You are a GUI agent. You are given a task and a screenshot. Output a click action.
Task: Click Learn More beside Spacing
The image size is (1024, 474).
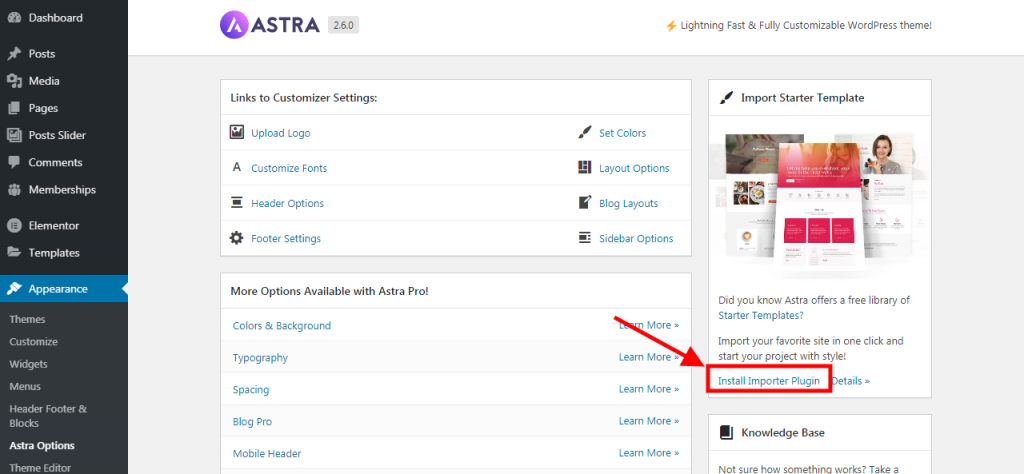[649, 389]
